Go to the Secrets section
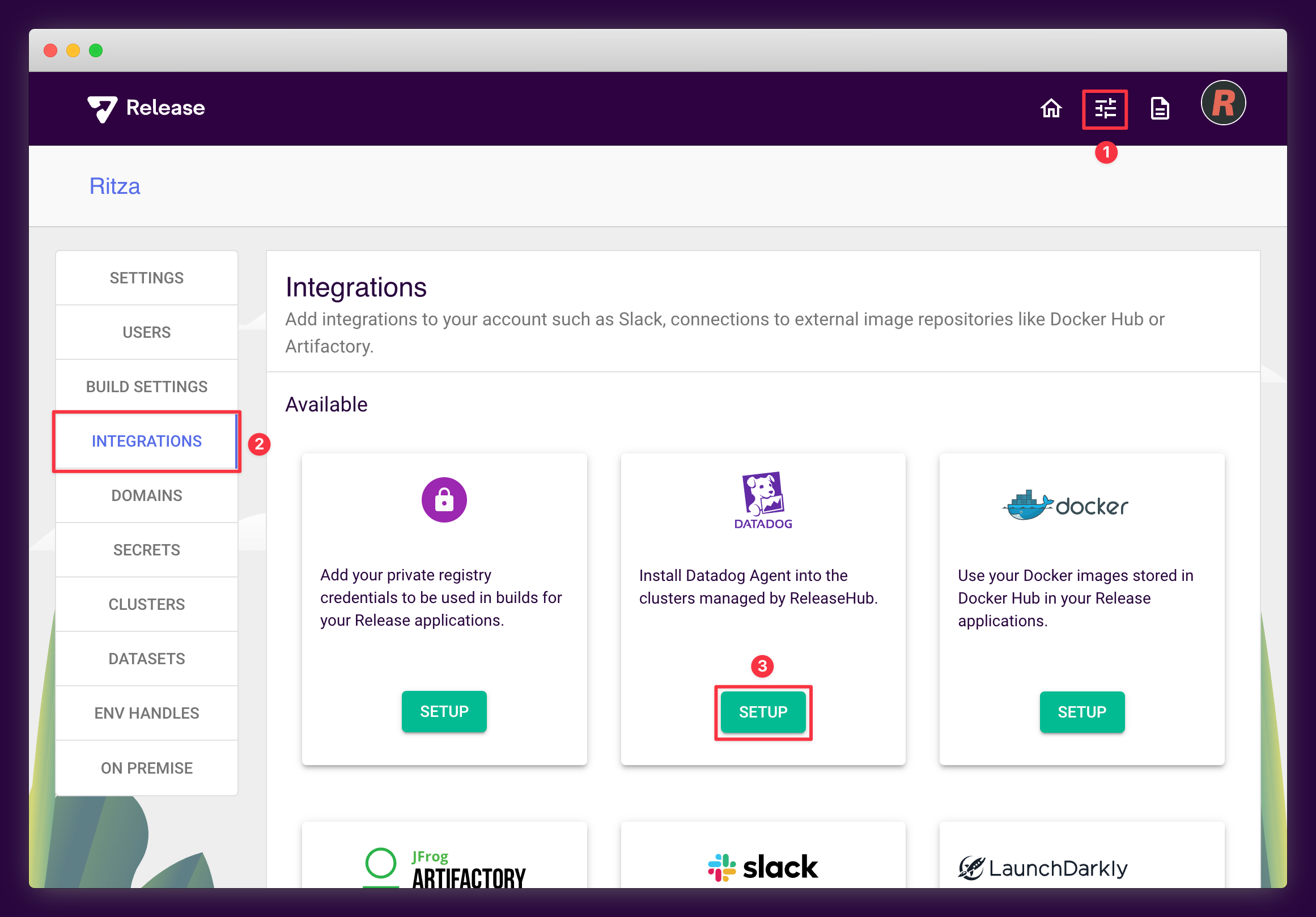The width and height of the screenshot is (1316, 917). (x=147, y=550)
